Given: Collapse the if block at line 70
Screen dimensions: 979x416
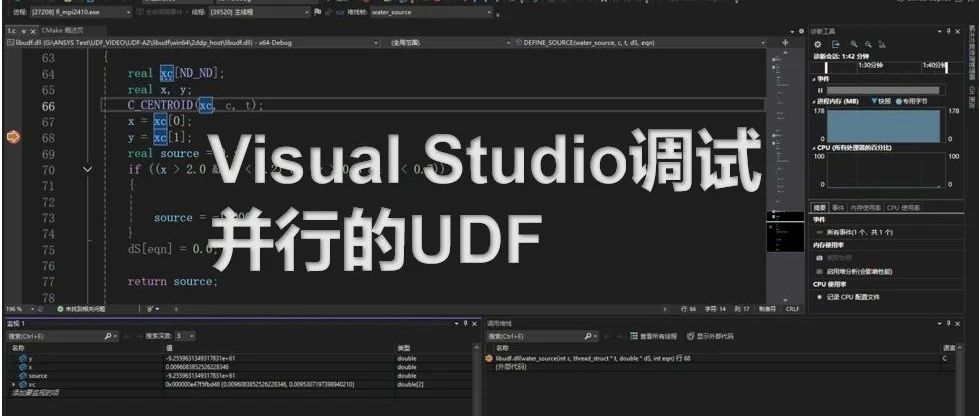Looking at the screenshot, I should (x=87, y=169).
